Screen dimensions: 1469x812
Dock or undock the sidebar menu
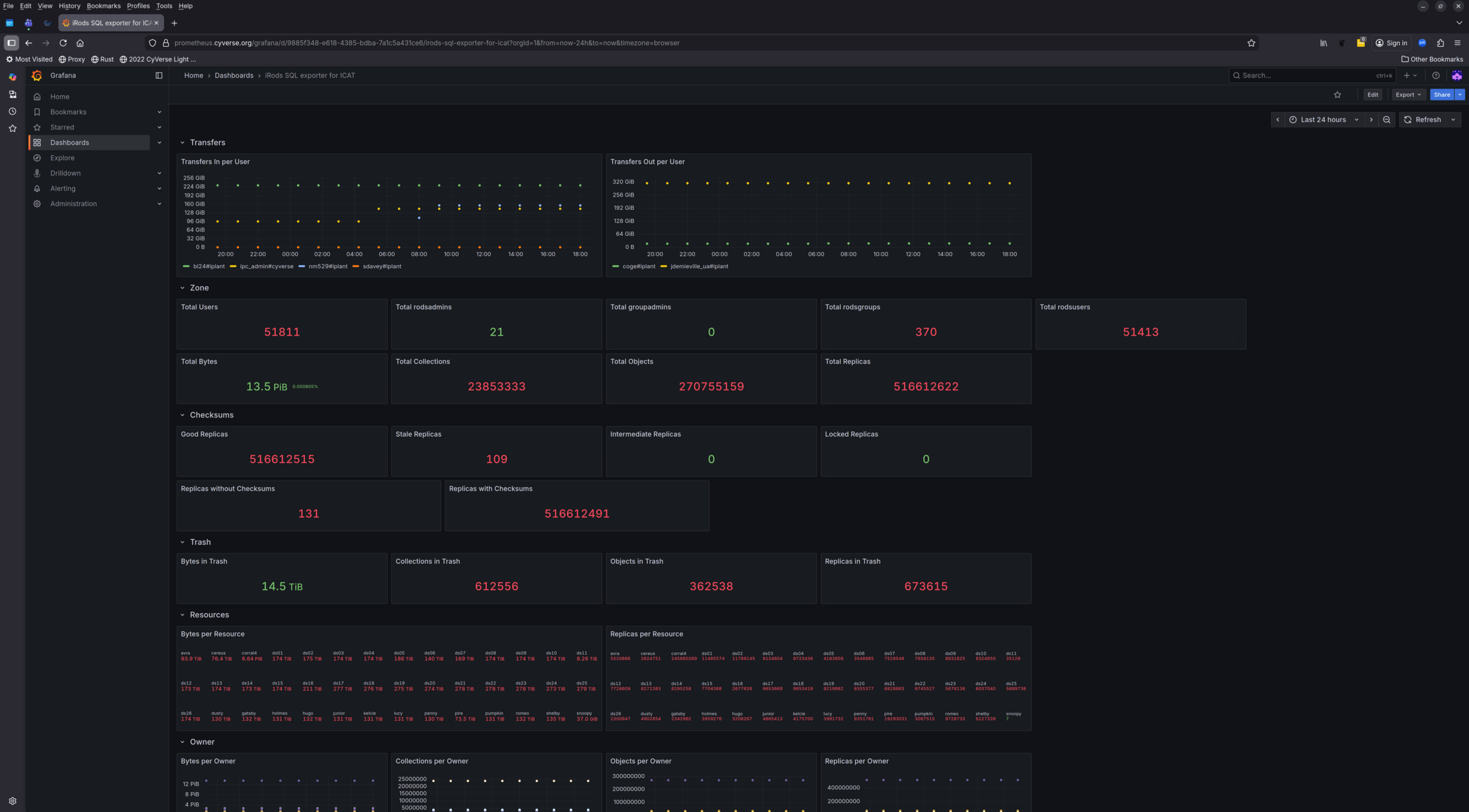(x=159, y=75)
